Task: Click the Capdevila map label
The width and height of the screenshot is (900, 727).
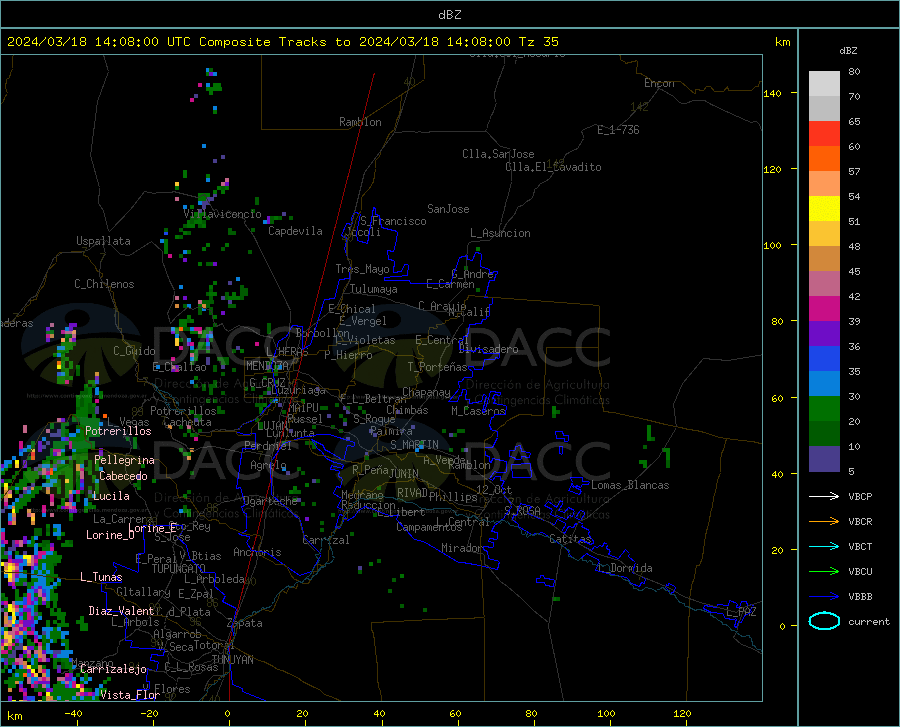Action: (x=295, y=231)
